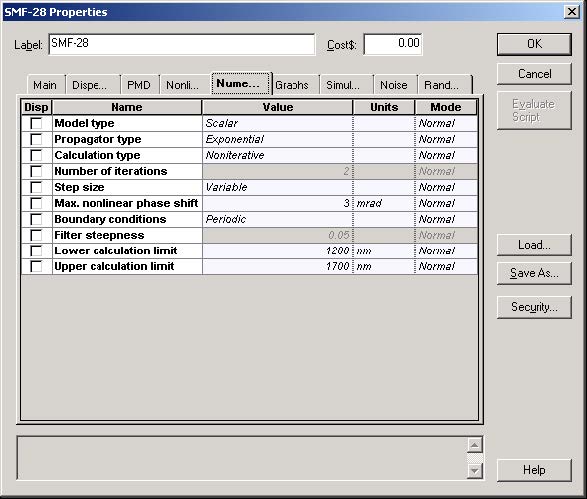Click the Cancel button
The image size is (587, 499).
tap(534, 74)
